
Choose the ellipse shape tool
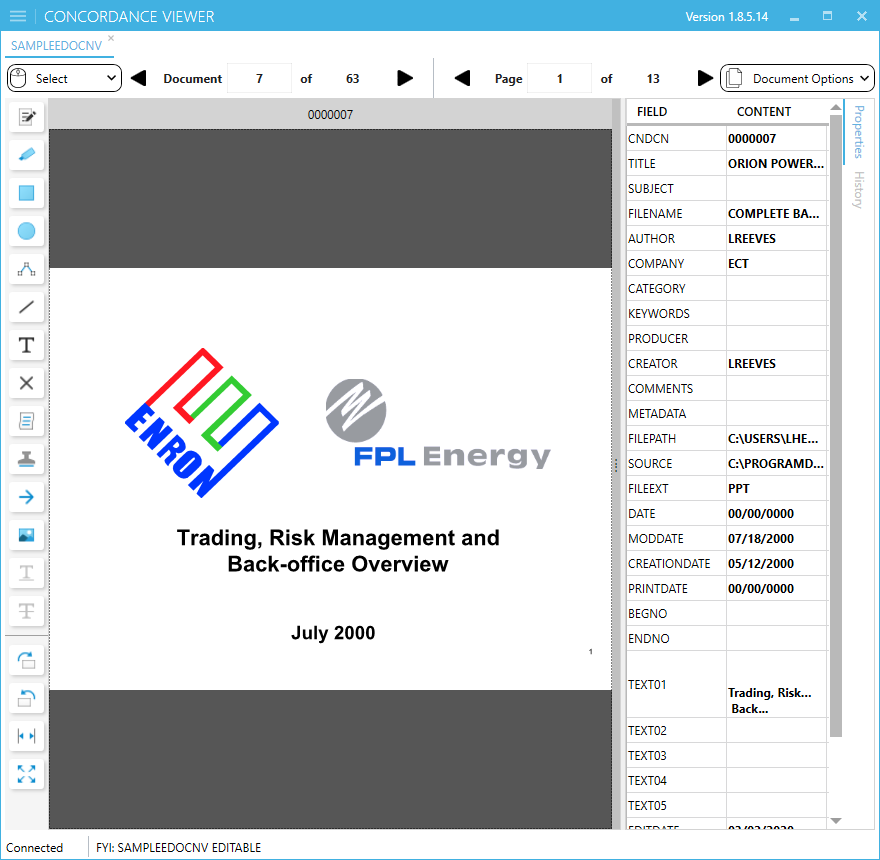pos(26,231)
